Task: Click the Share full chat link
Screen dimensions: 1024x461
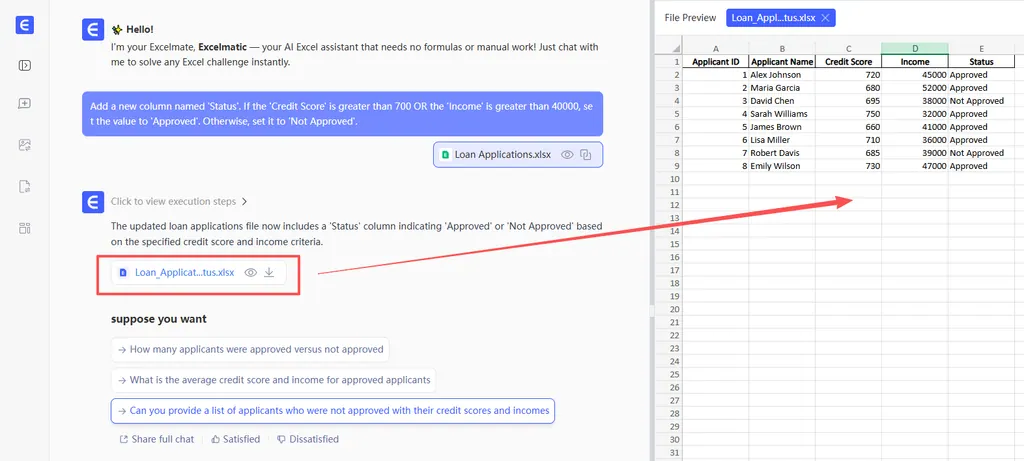Action: [x=156, y=439]
